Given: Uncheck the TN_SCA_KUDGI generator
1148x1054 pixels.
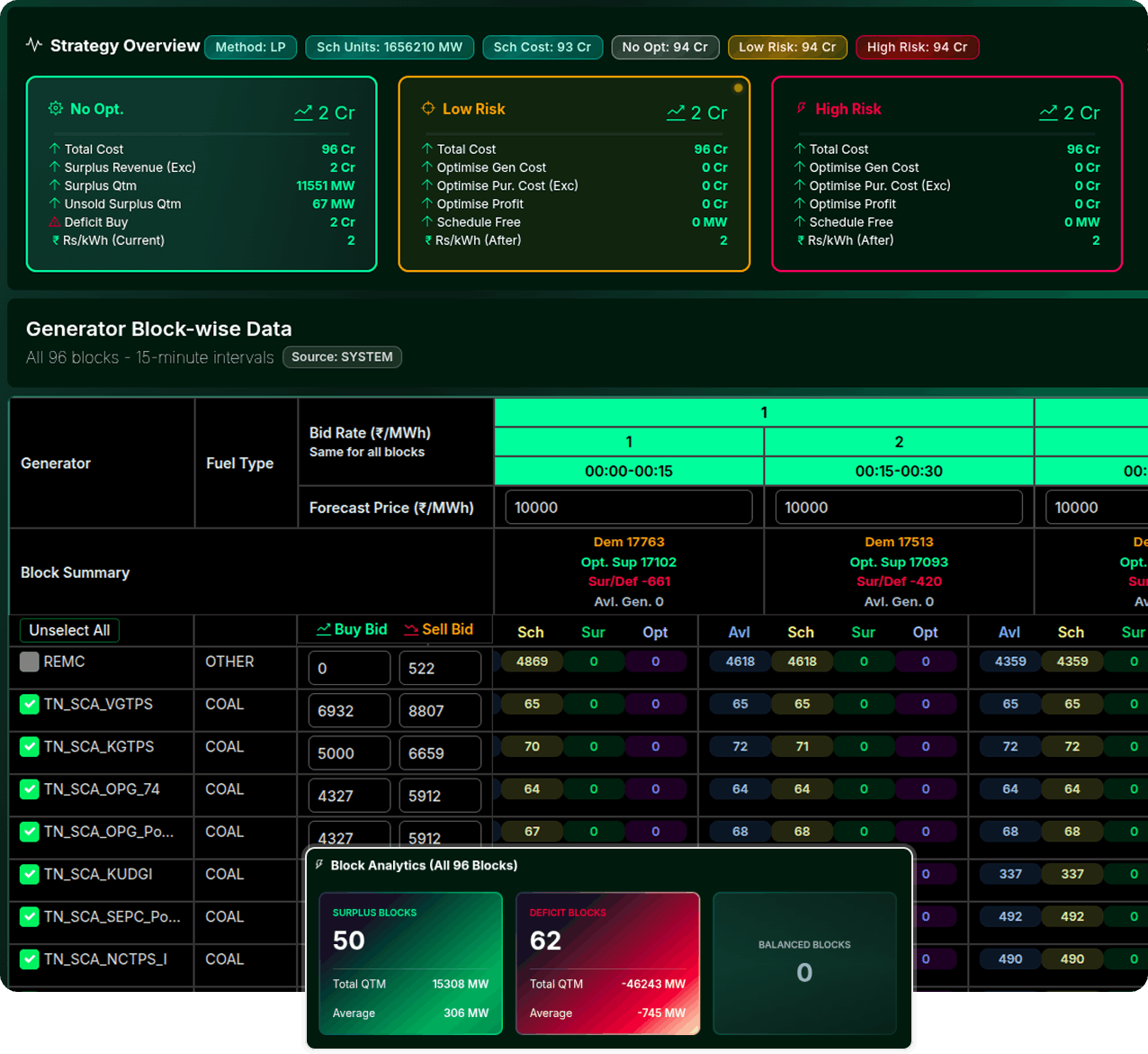Looking at the screenshot, I should 30,874.
